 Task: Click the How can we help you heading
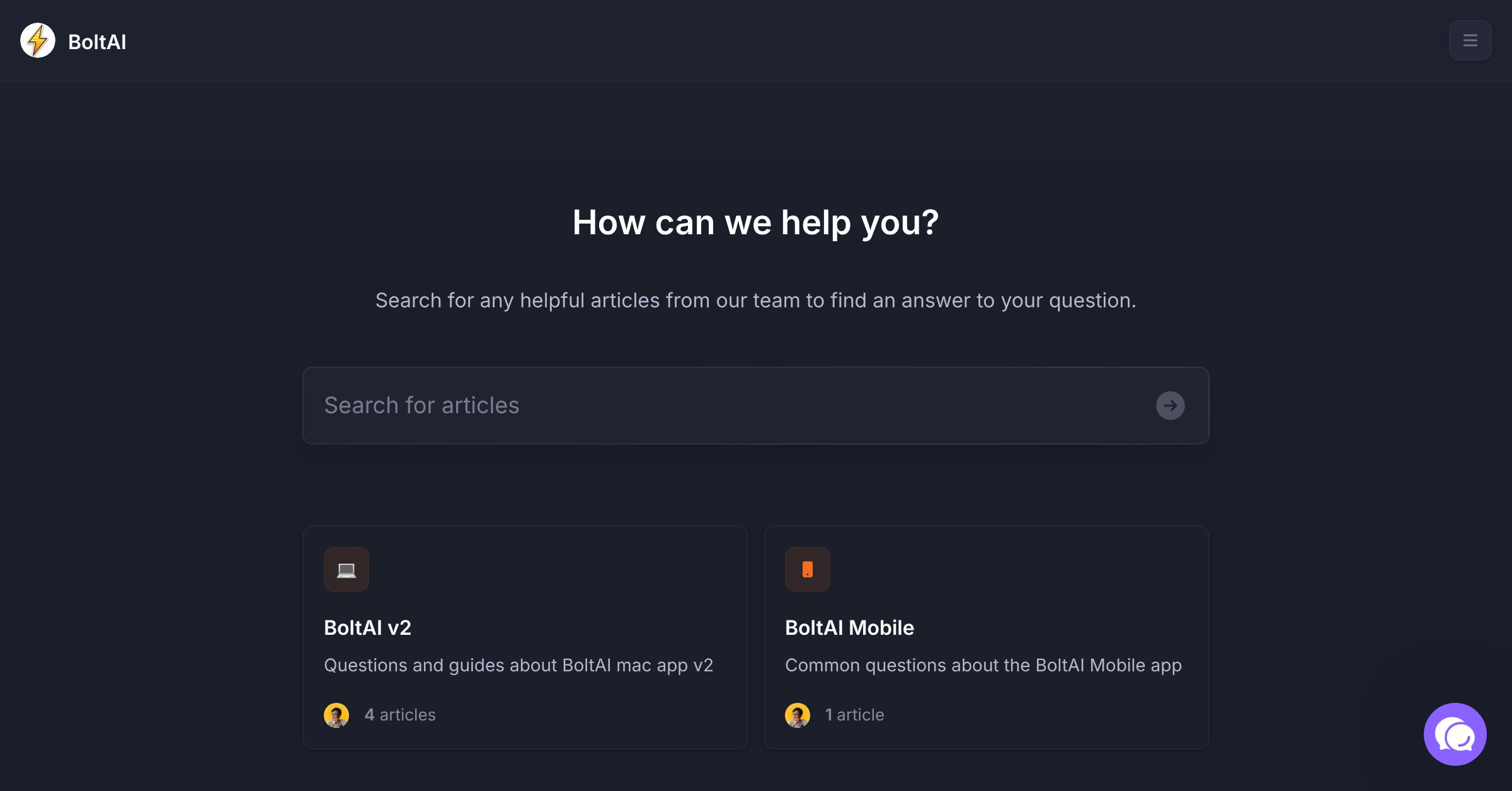tap(755, 222)
